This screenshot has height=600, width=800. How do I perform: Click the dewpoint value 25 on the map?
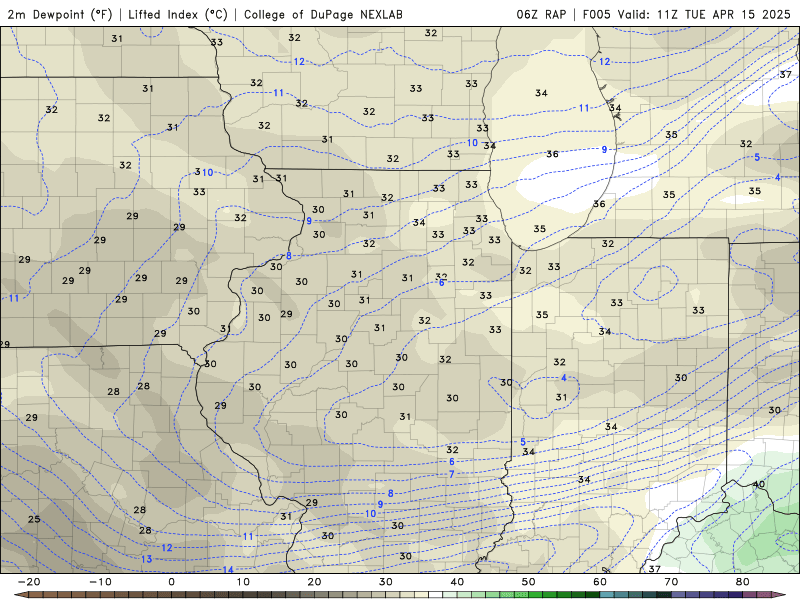[34, 519]
